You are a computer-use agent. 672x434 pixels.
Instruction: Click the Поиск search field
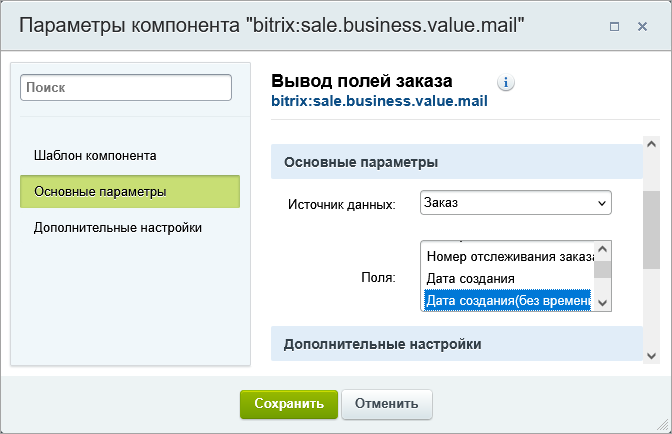click(126, 88)
